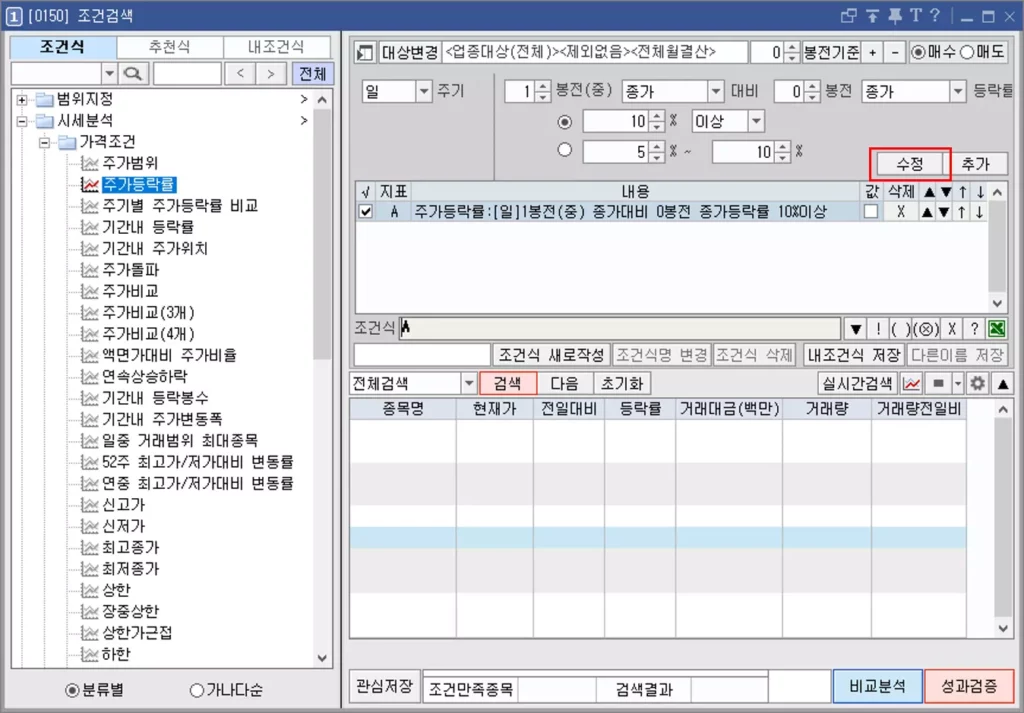Switch to the 조건식 tab
Image resolution: width=1024 pixels, height=713 pixels.
(x=63, y=47)
